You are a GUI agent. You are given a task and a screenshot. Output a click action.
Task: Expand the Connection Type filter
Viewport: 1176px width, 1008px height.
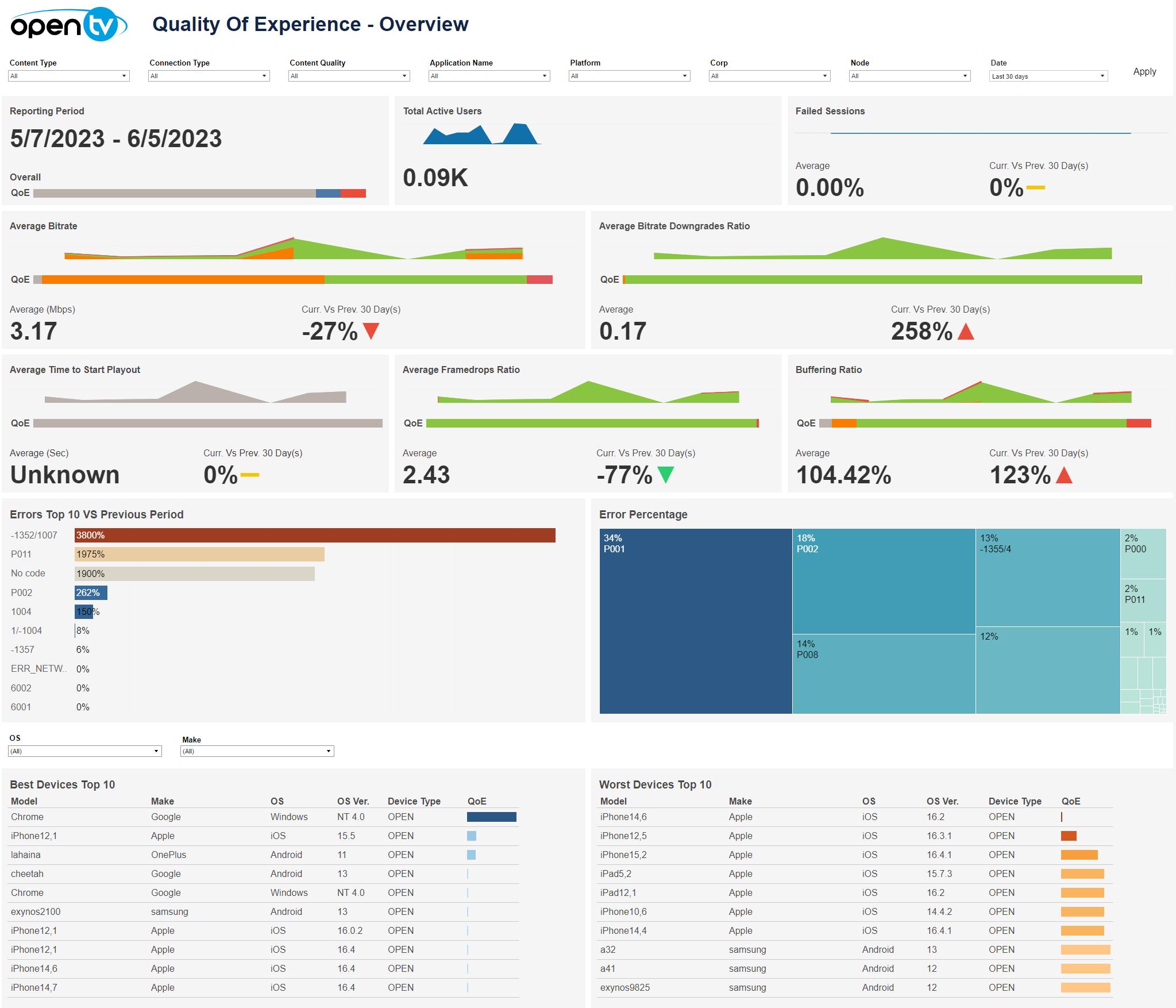[209, 76]
